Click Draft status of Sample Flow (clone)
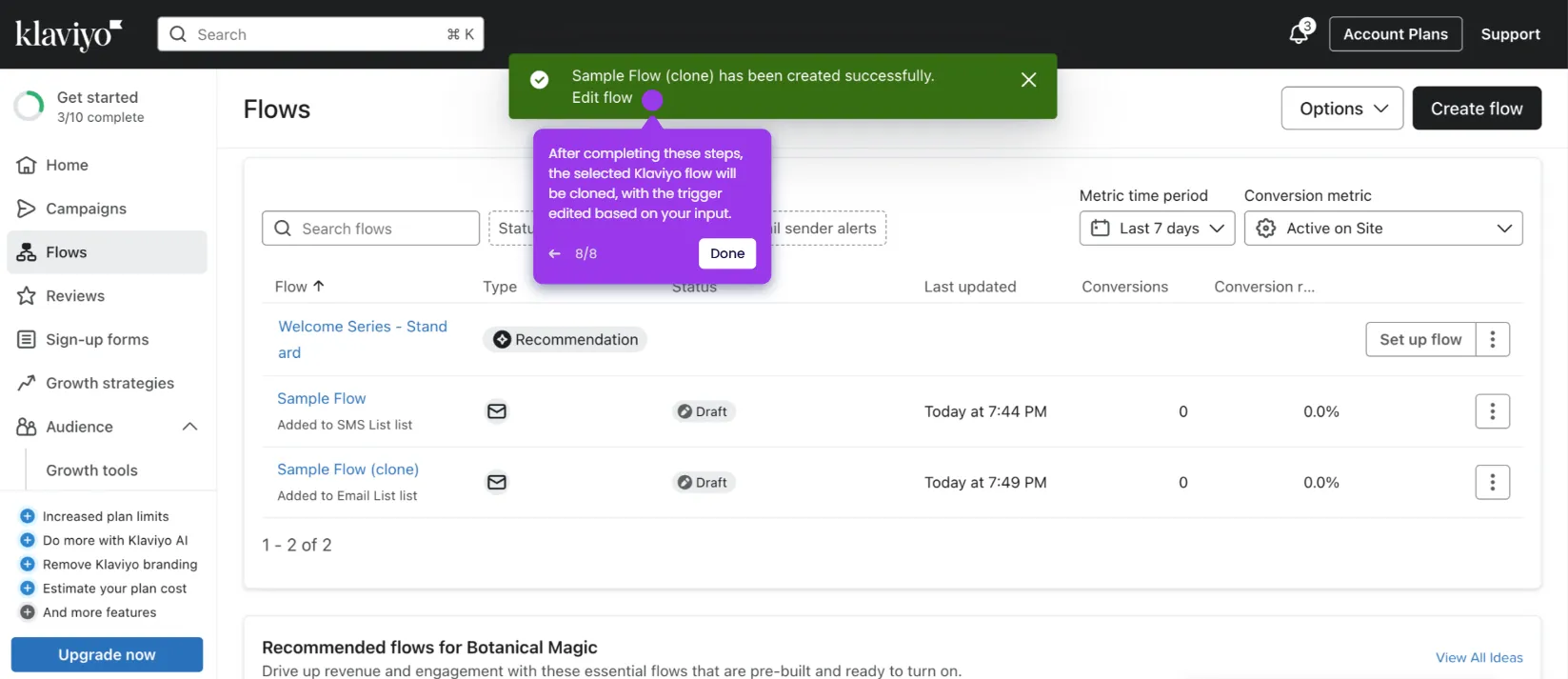1568x679 pixels. [703, 482]
